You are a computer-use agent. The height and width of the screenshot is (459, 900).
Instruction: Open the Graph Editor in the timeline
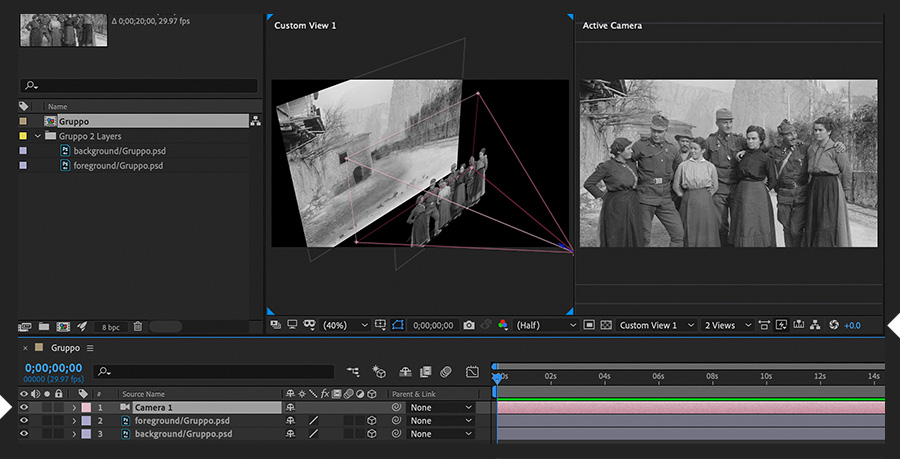[472, 372]
